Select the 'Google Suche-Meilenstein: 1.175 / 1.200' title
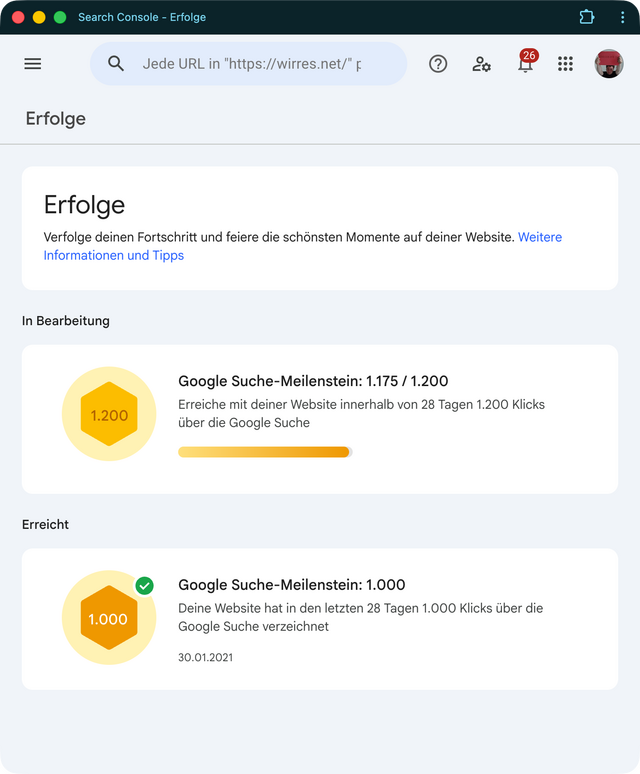 (x=313, y=381)
